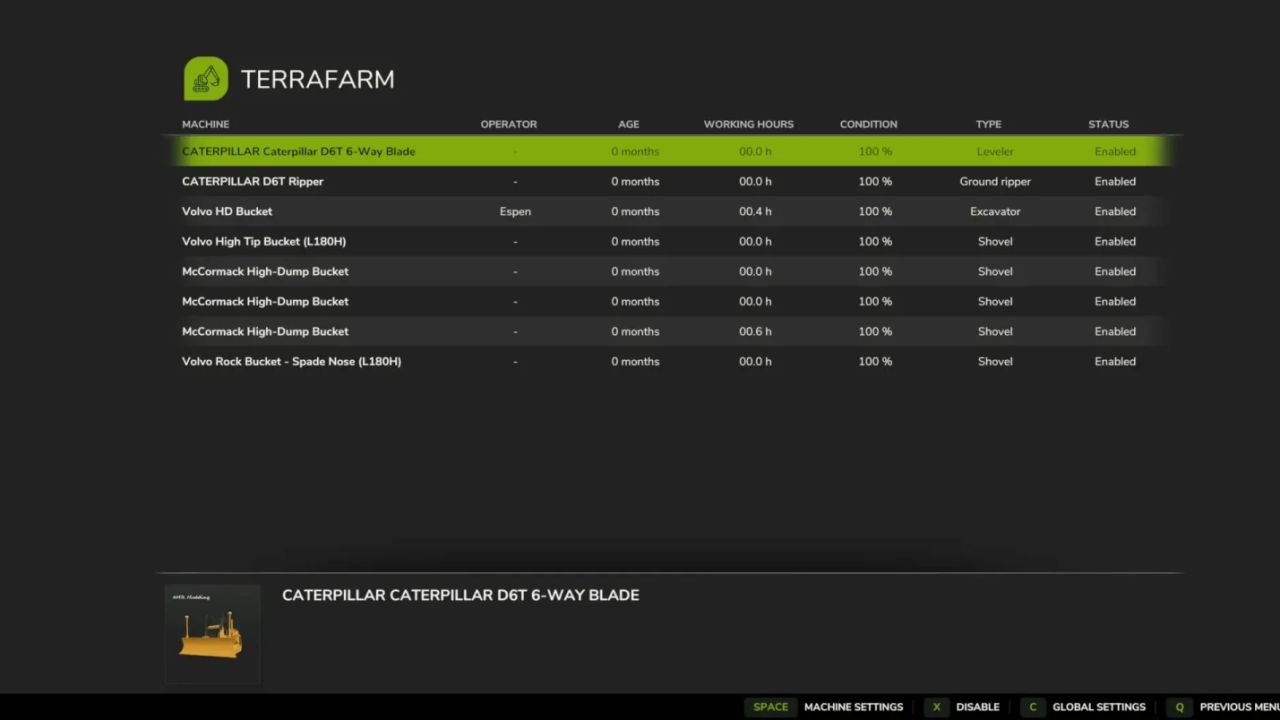
Task: Click the Operator column header
Action: (508, 124)
